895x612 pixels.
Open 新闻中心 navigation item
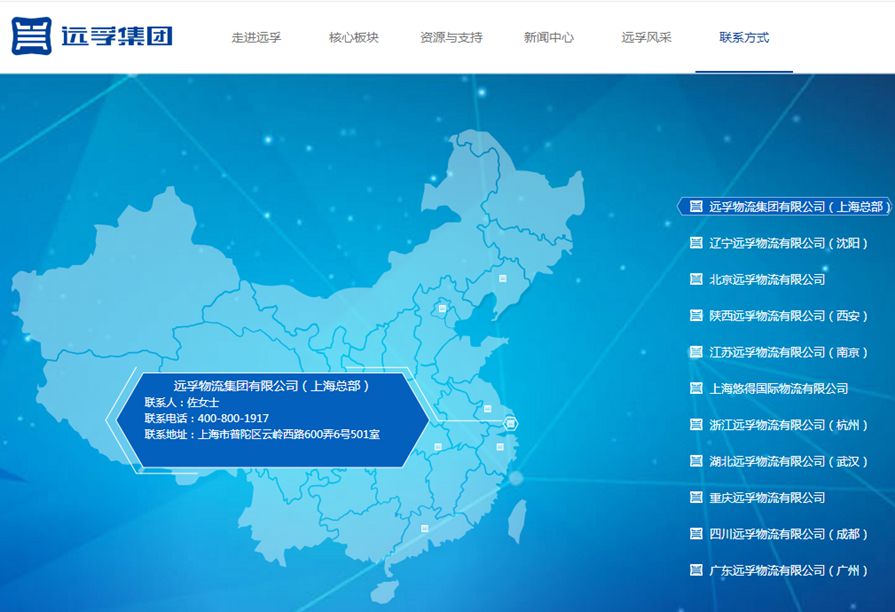coord(549,38)
